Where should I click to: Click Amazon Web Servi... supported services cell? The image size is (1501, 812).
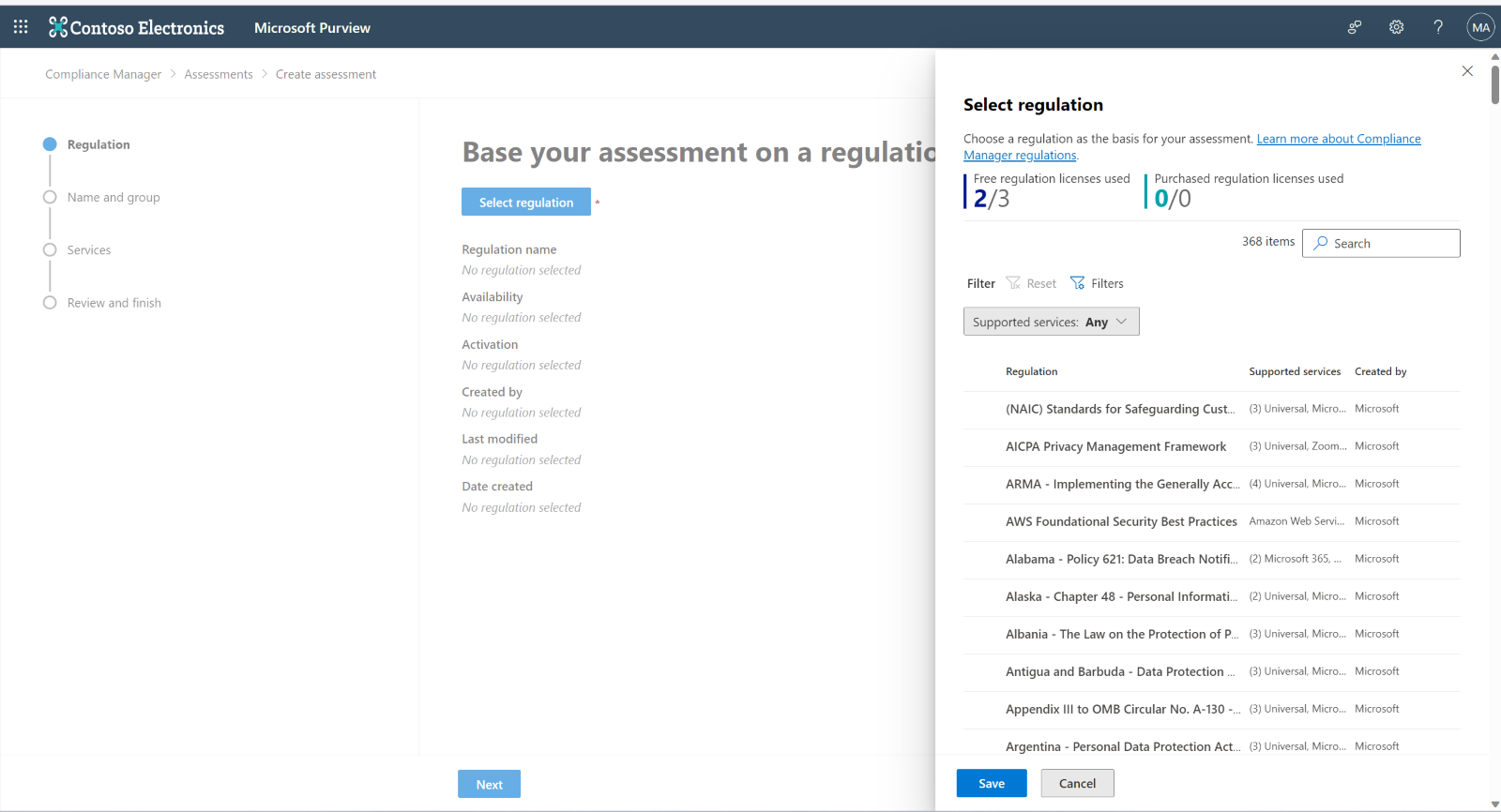(1296, 521)
